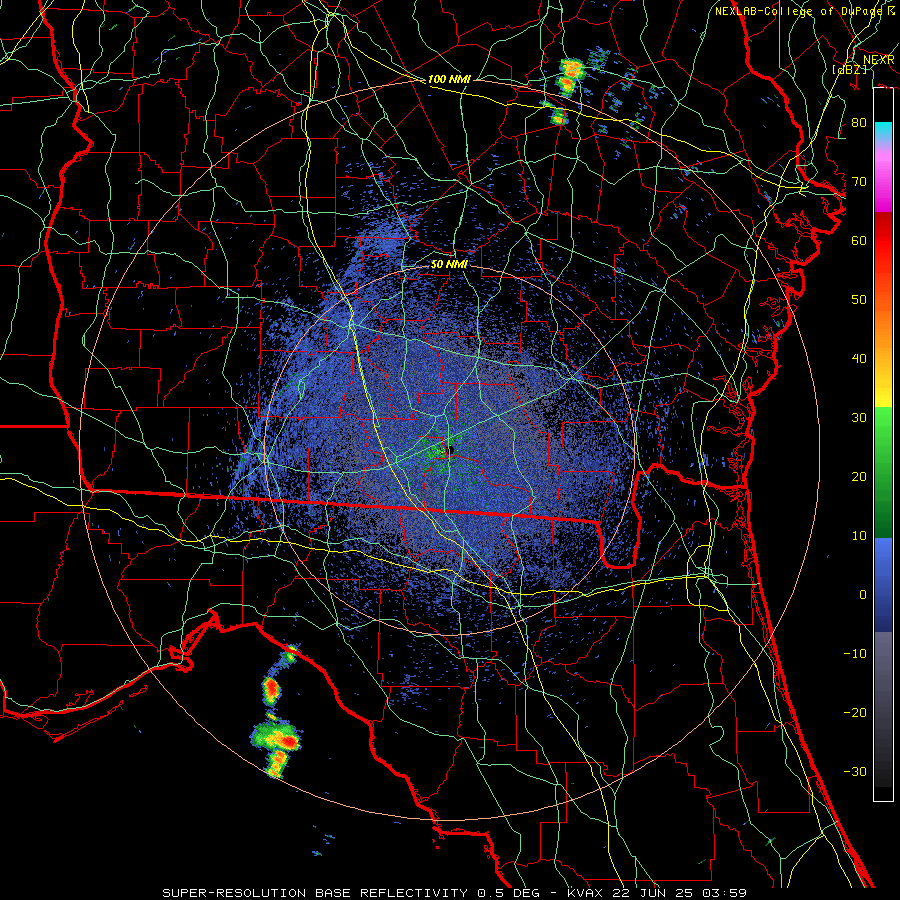Click the "100 NMI" range ring label

[449, 79]
